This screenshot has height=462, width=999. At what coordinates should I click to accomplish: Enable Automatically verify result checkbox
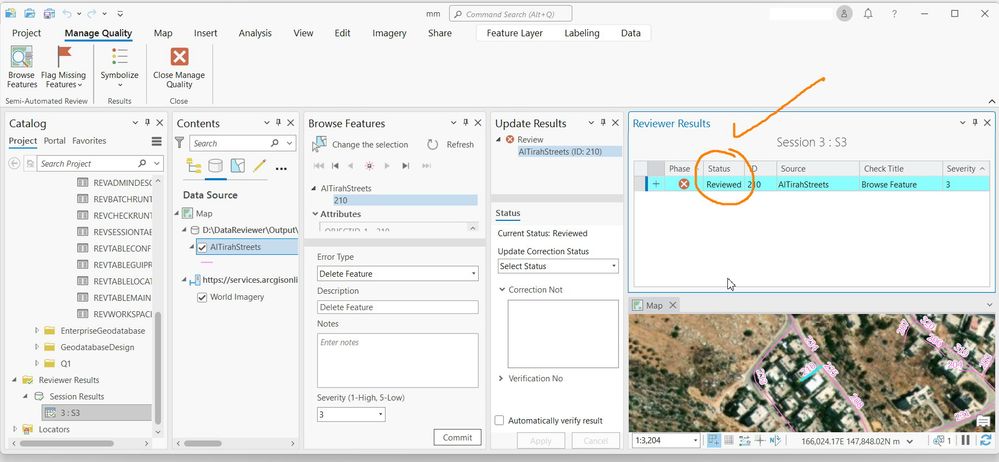click(x=500, y=421)
